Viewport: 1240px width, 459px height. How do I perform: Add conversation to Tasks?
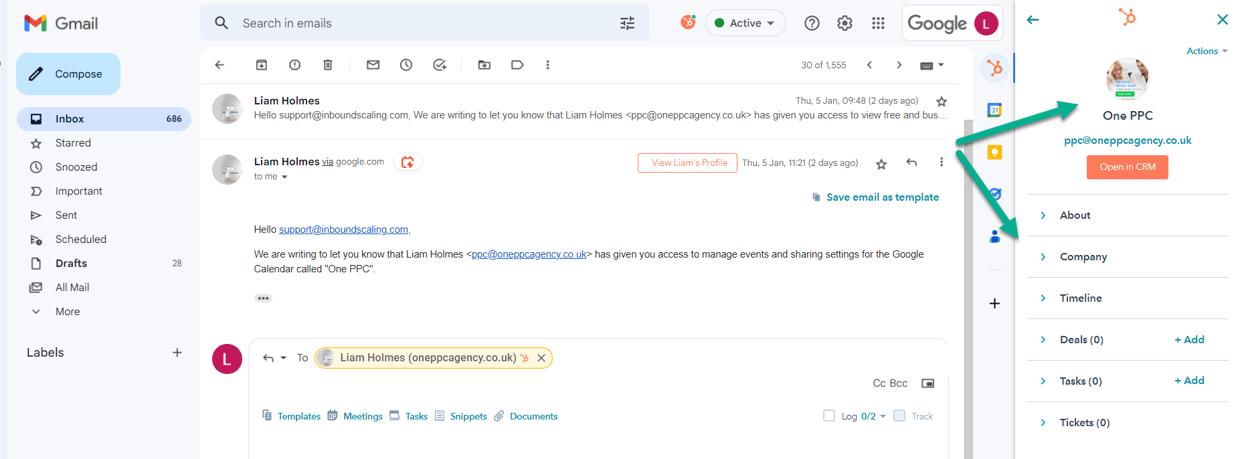pos(439,65)
